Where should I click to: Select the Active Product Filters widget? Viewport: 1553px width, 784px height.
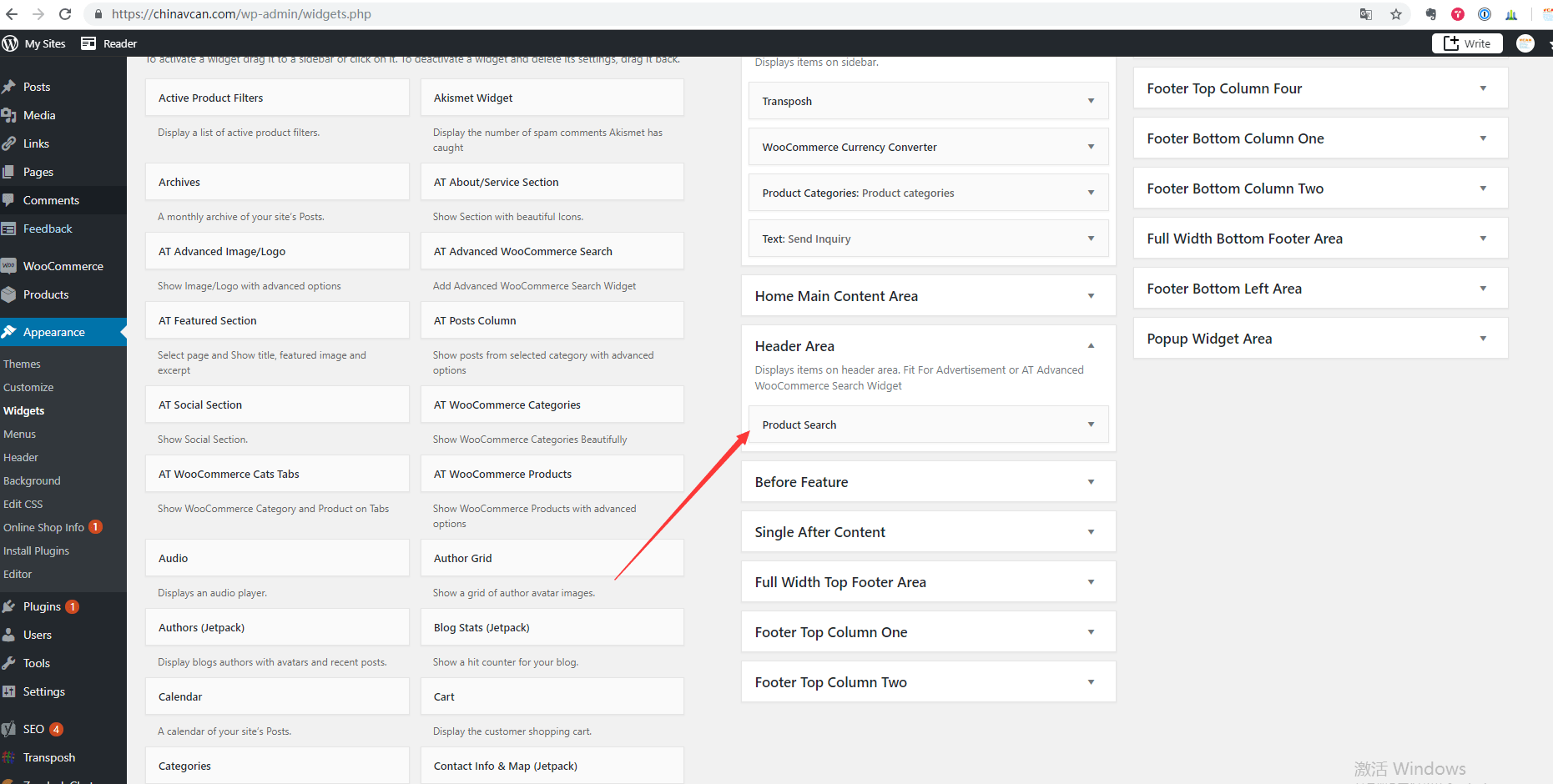pyautogui.click(x=277, y=98)
